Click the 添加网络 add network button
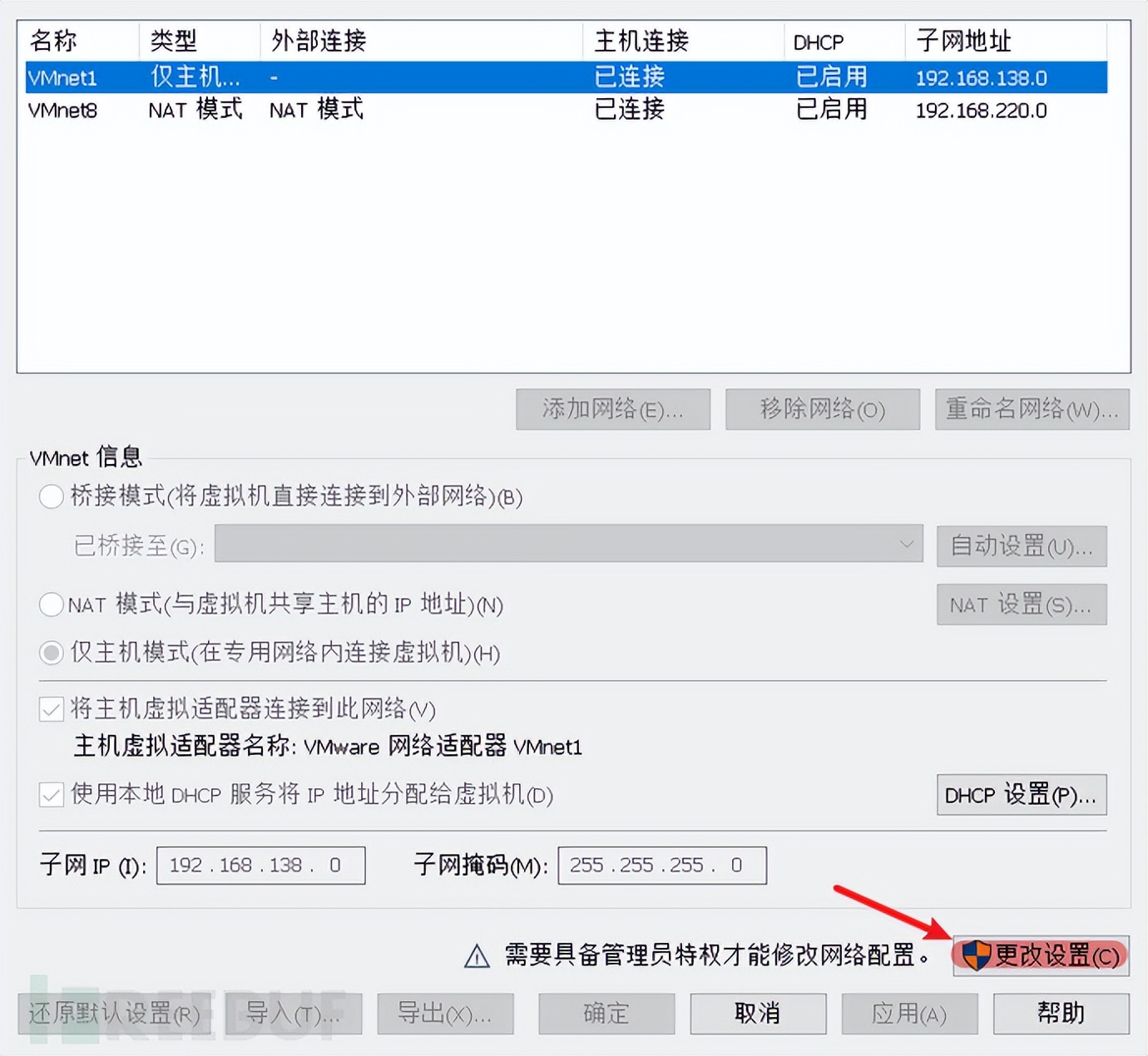 pos(612,409)
